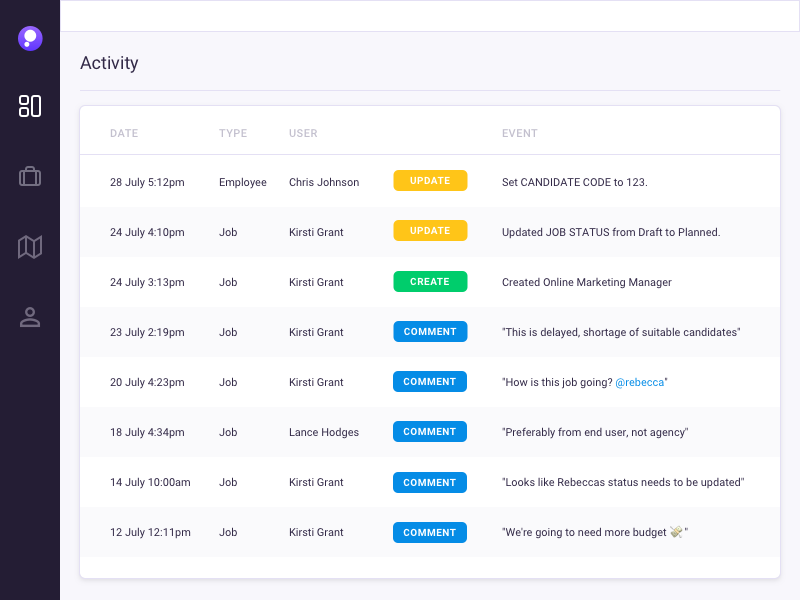Select date '24 July 3:13pm'
This screenshot has width=800, height=600.
click(147, 282)
